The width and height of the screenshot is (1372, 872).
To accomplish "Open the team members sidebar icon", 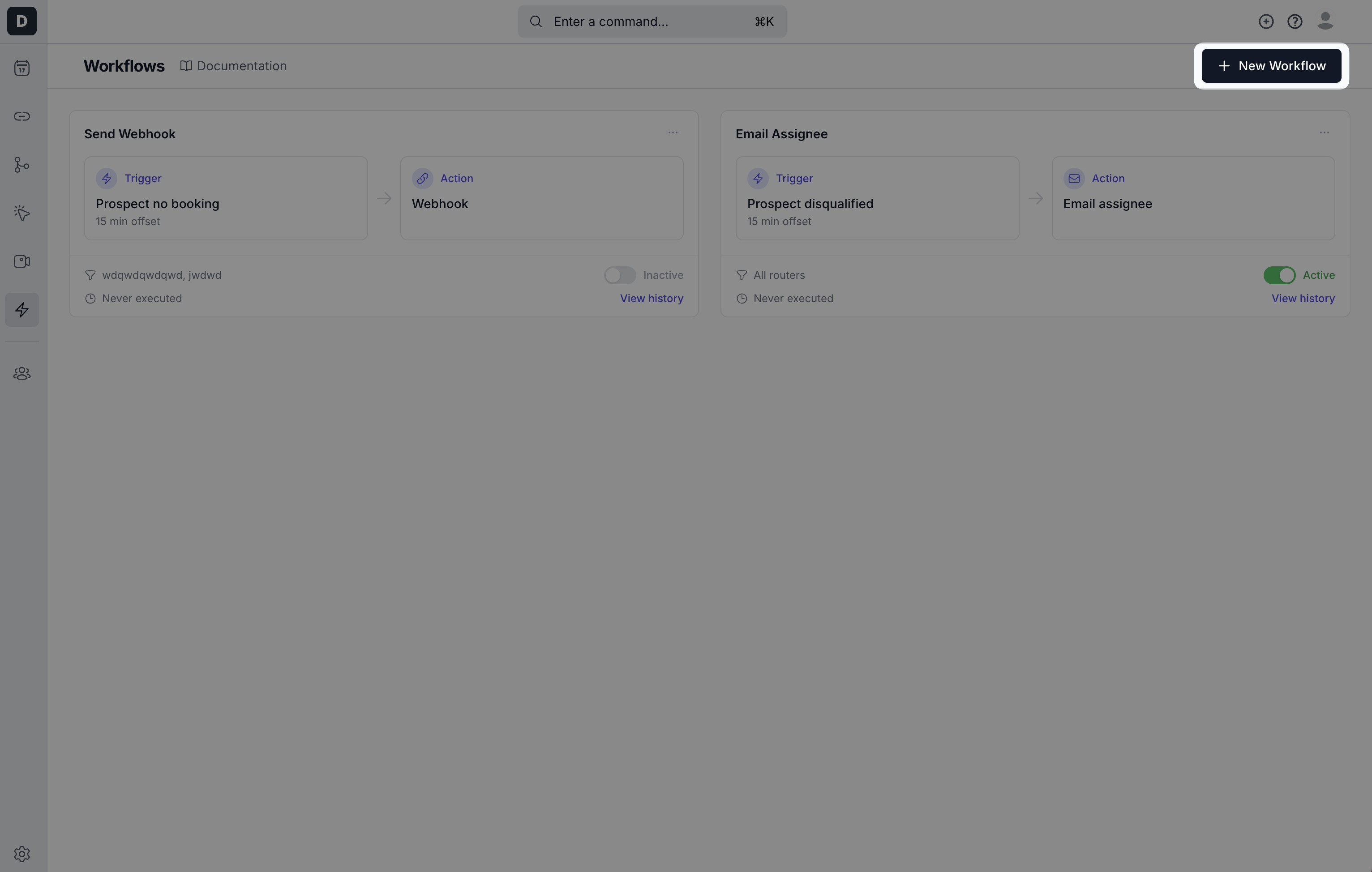I will point(21,374).
